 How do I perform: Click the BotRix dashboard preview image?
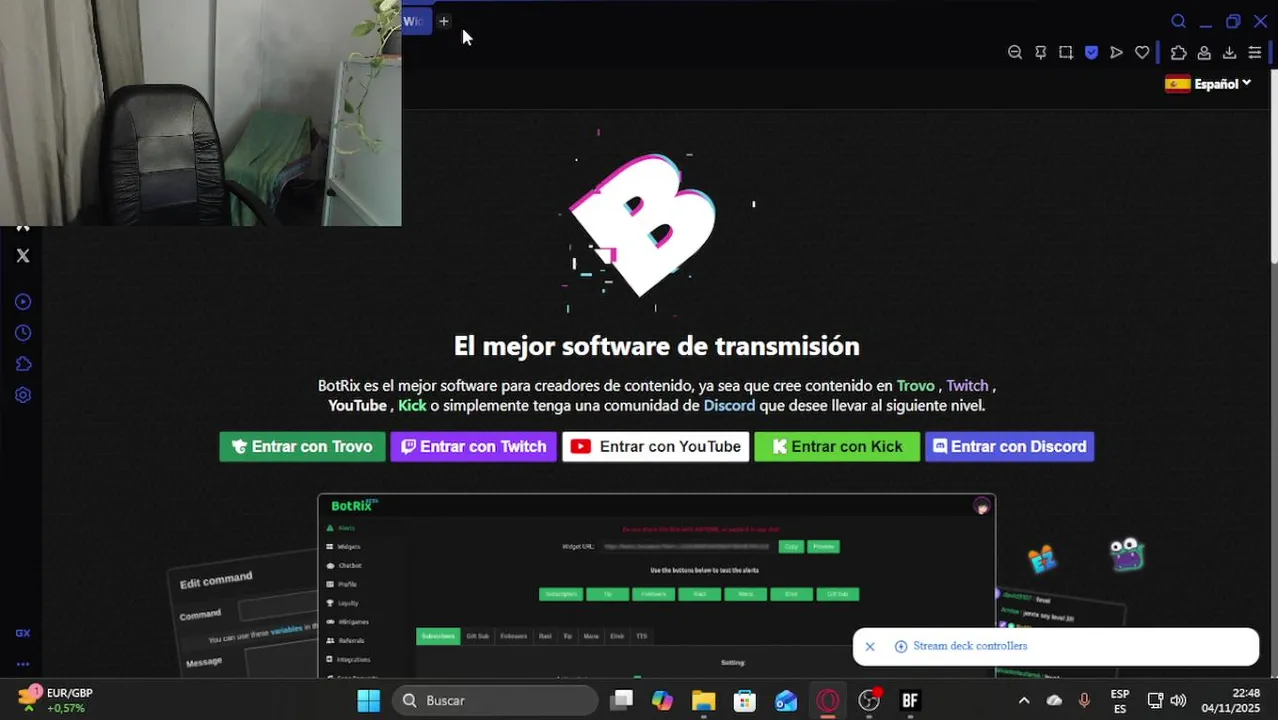coord(657,586)
